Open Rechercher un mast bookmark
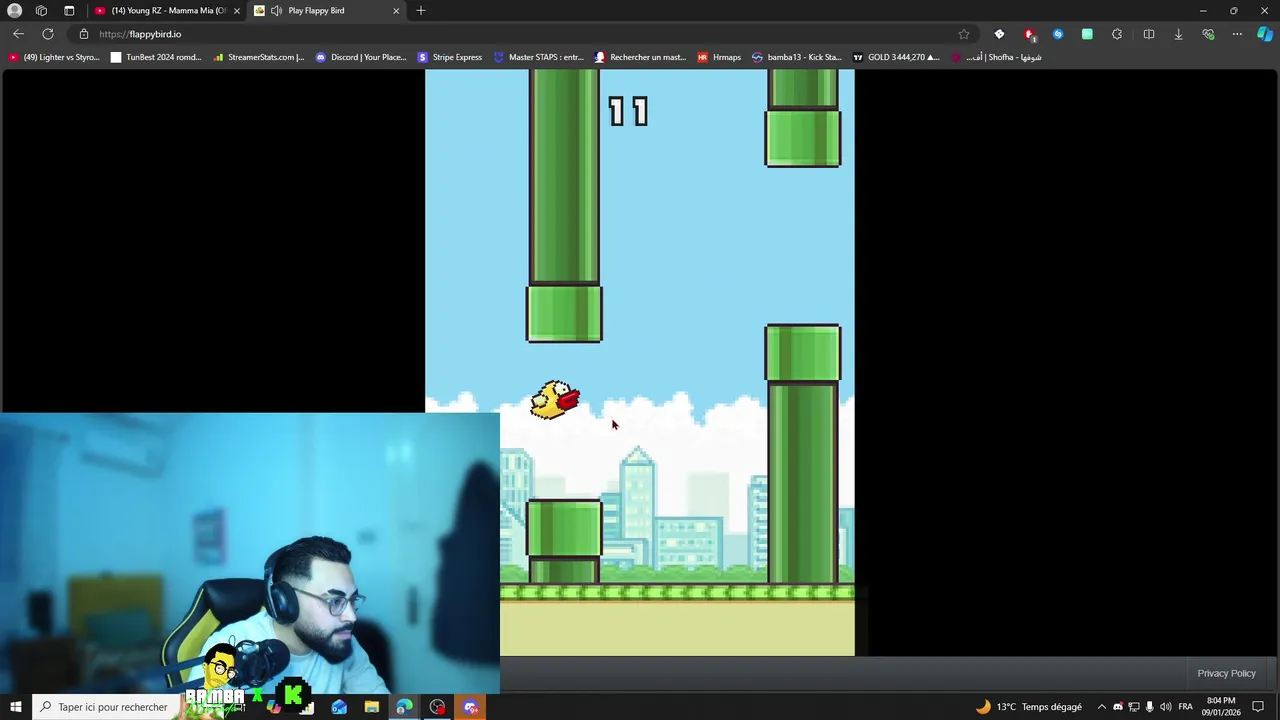 [x=640, y=57]
